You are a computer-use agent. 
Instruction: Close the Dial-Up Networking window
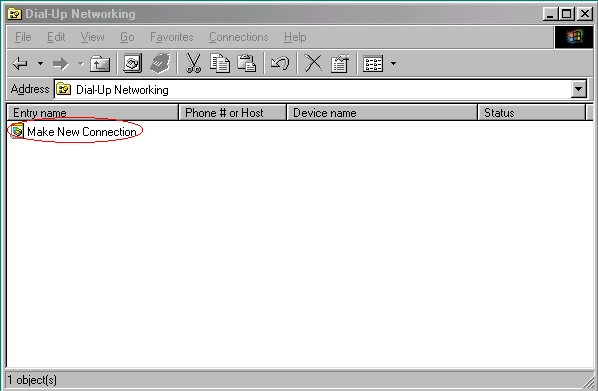(585, 14)
